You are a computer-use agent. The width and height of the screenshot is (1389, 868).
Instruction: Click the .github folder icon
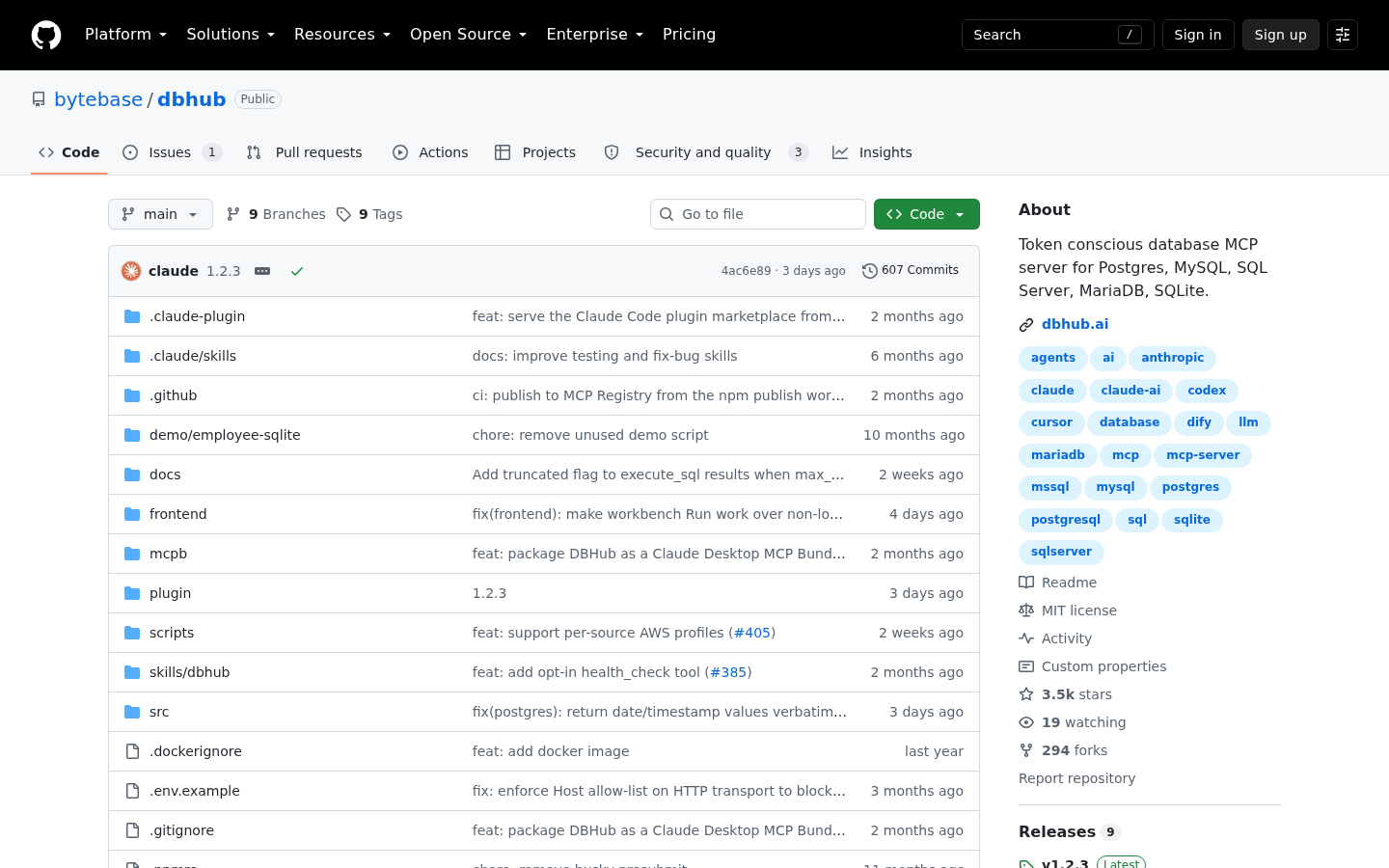coord(132,395)
